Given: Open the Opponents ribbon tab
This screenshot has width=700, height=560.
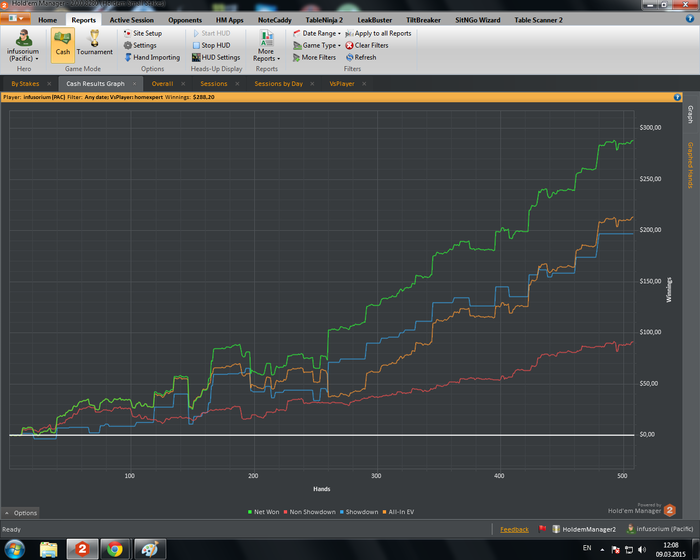Looking at the screenshot, I should 185,20.
